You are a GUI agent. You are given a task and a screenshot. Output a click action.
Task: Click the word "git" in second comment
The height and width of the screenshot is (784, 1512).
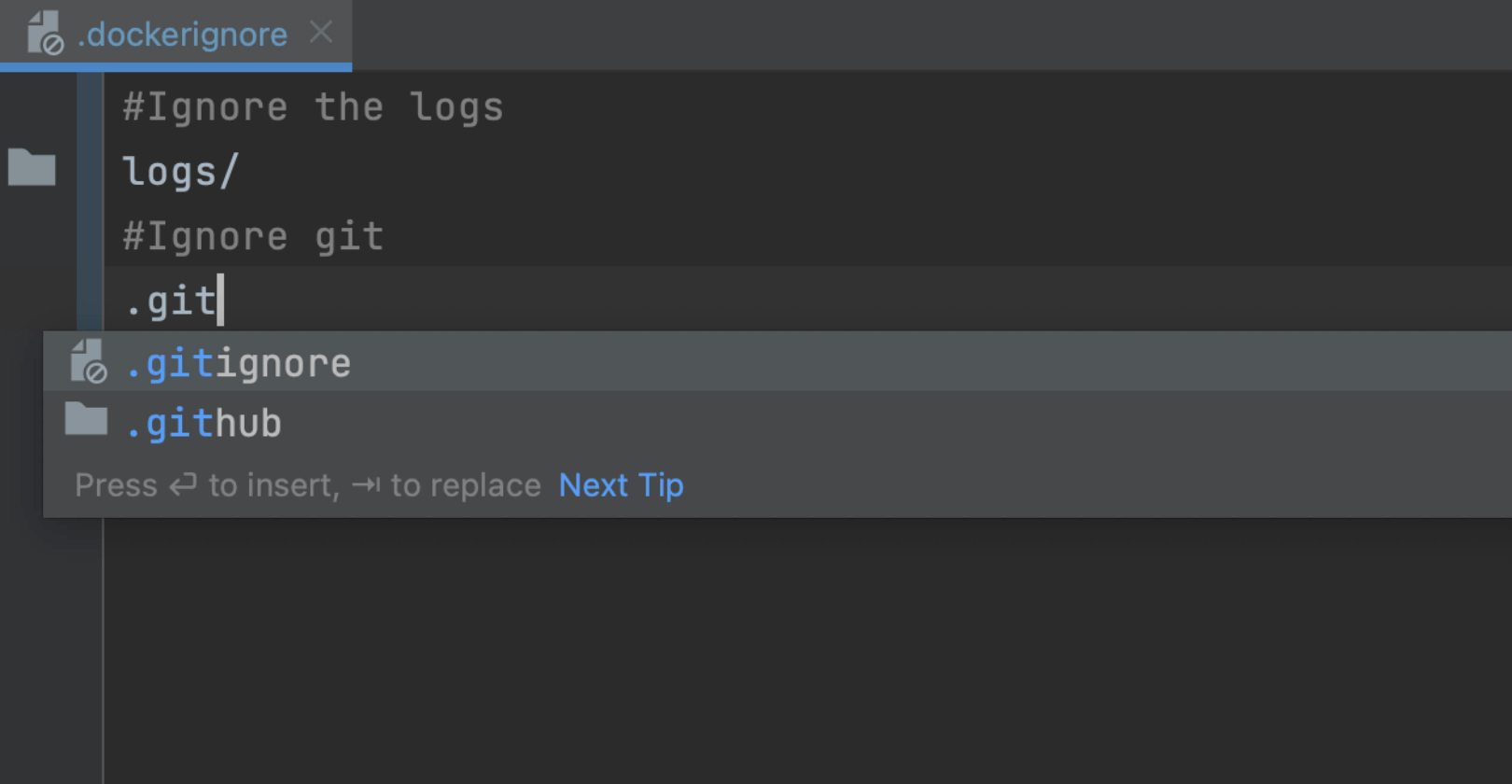[349, 236]
